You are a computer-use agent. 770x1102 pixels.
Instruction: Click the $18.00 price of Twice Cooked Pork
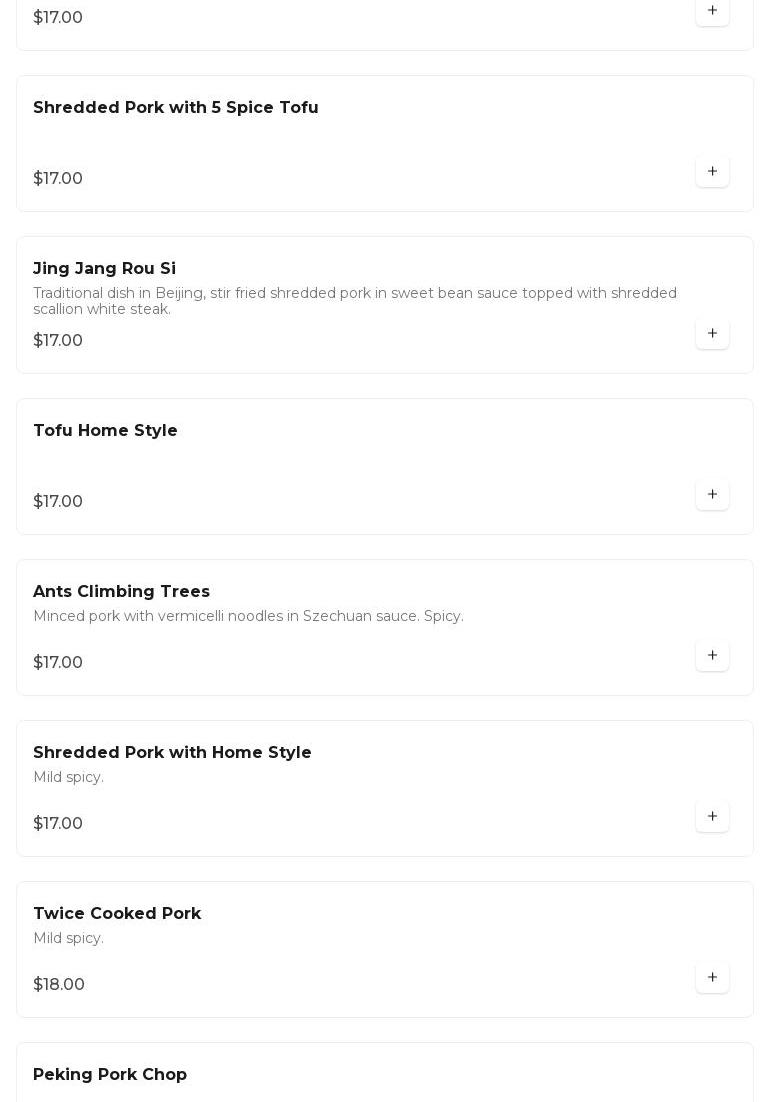click(x=59, y=985)
